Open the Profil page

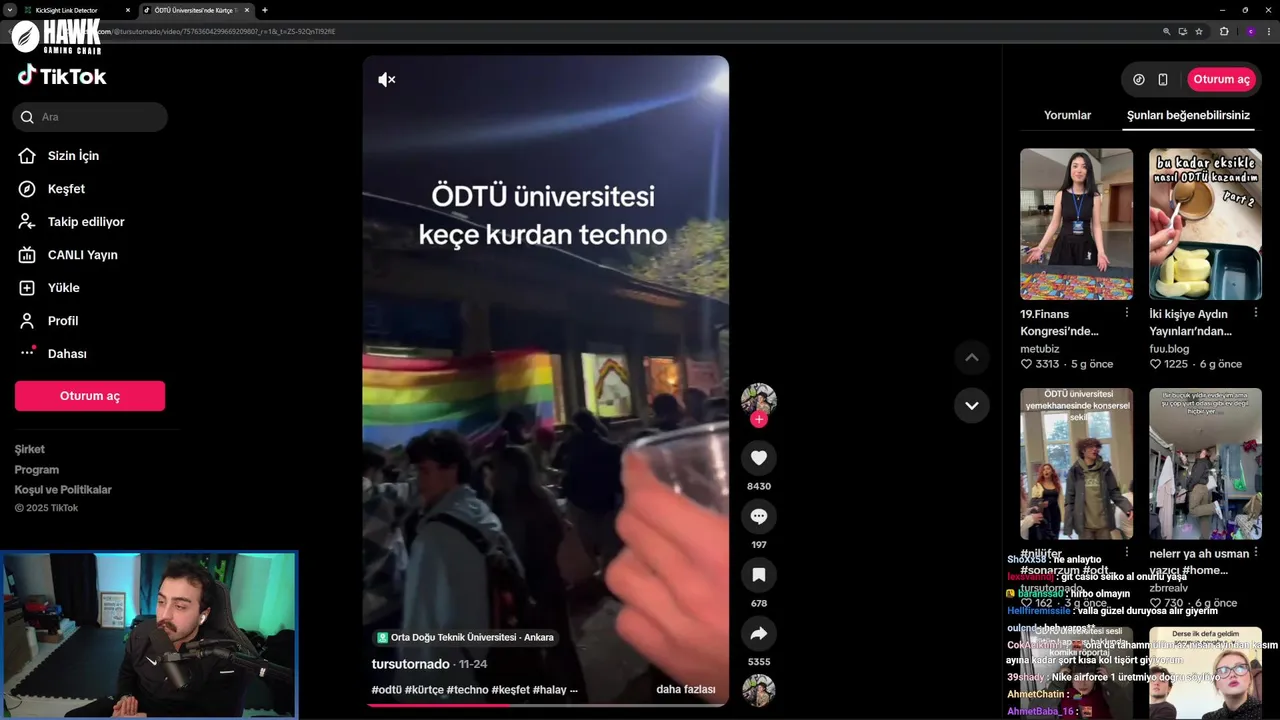pyautogui.click(x=62, y=321)
